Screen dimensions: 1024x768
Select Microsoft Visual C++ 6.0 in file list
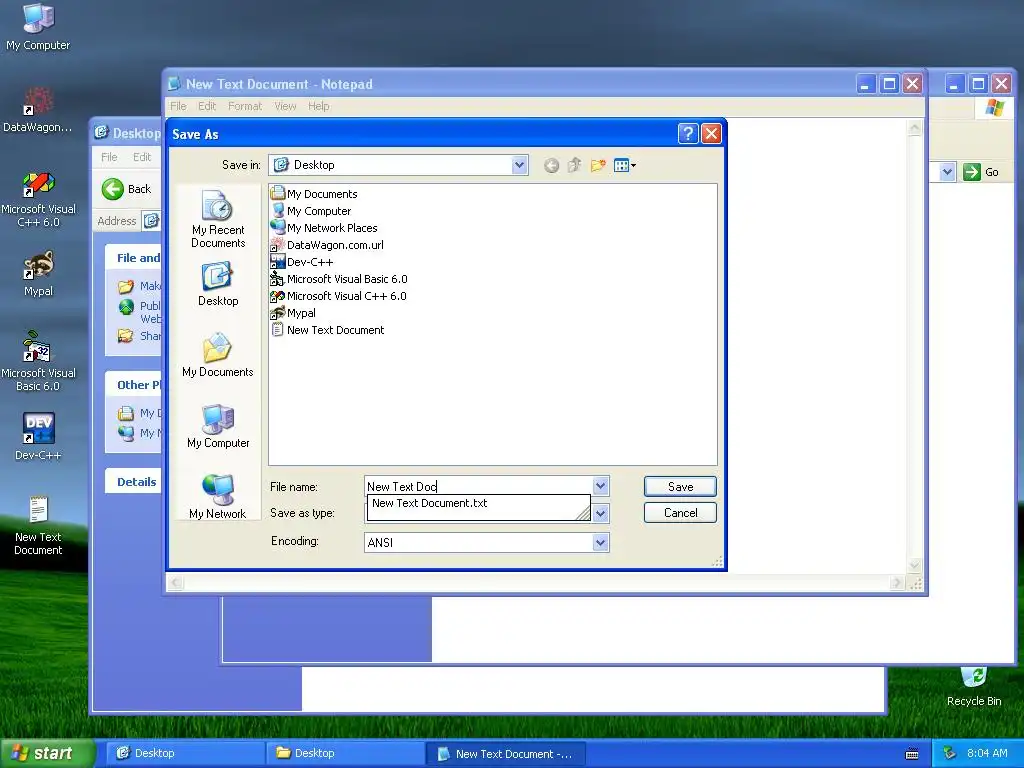338,296
